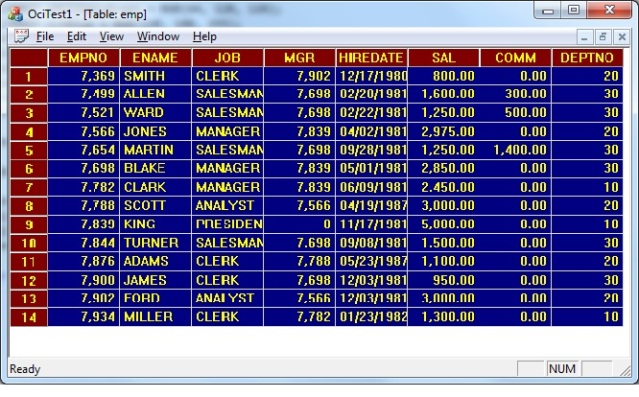Viewport: 639px width, 397px height.
Task: Click the TURNER name cell
Action: coord(155,243)
